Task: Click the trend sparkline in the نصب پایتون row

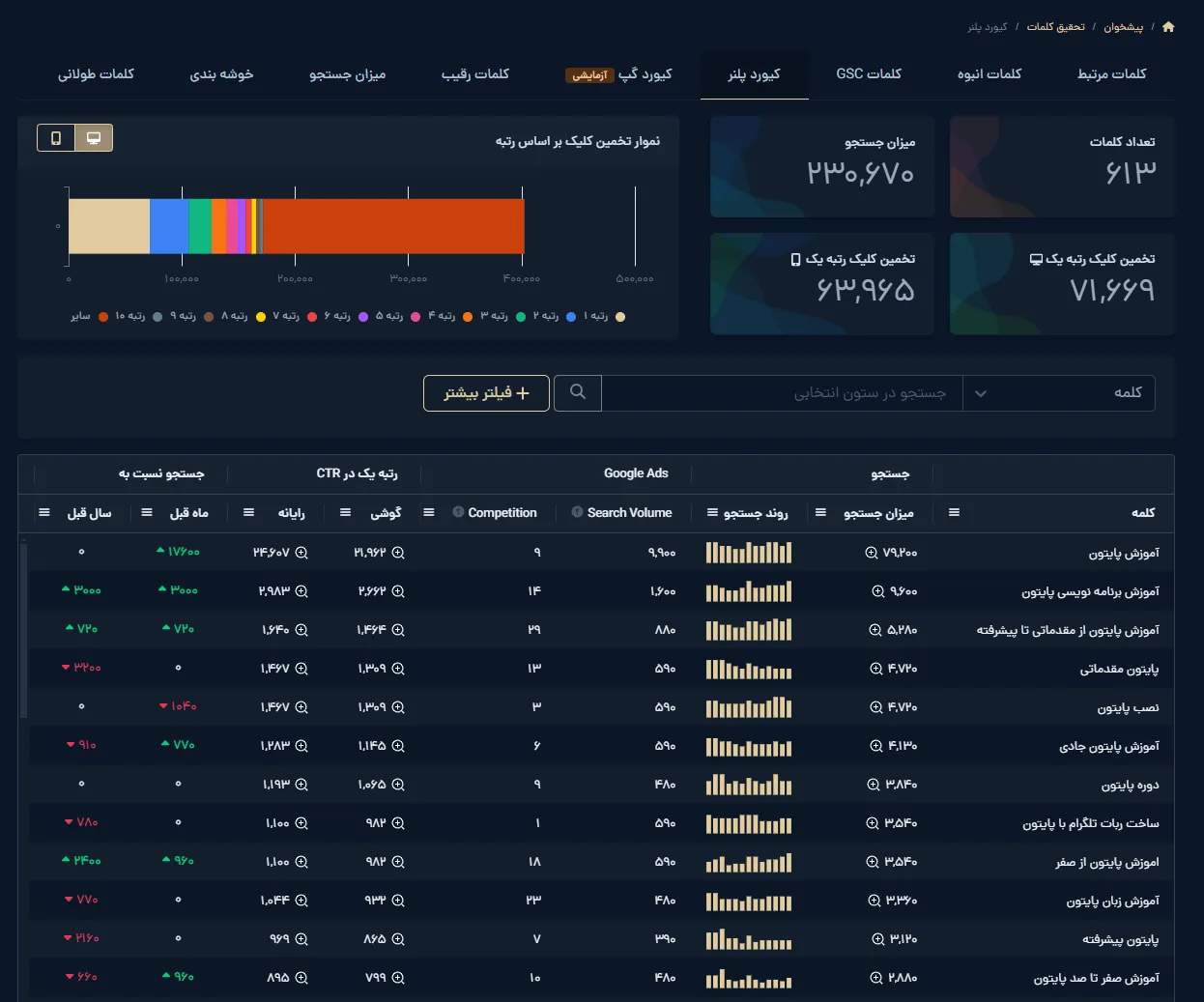Action: (749, 707)
